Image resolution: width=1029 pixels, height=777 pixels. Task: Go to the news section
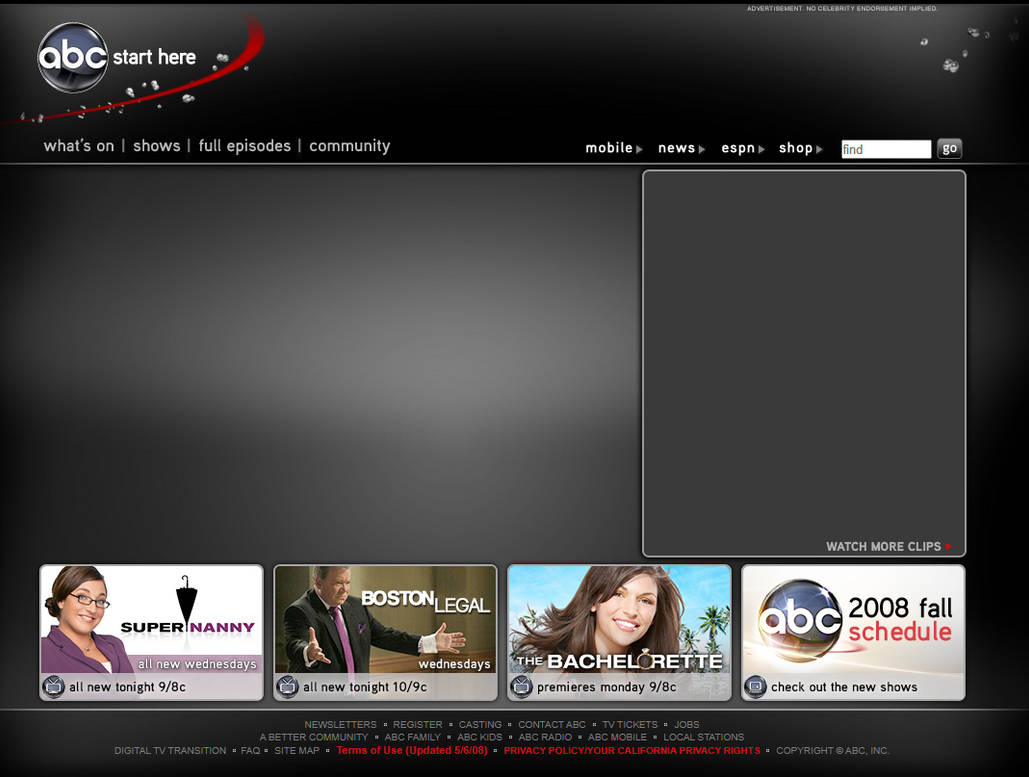pos(676,148)
